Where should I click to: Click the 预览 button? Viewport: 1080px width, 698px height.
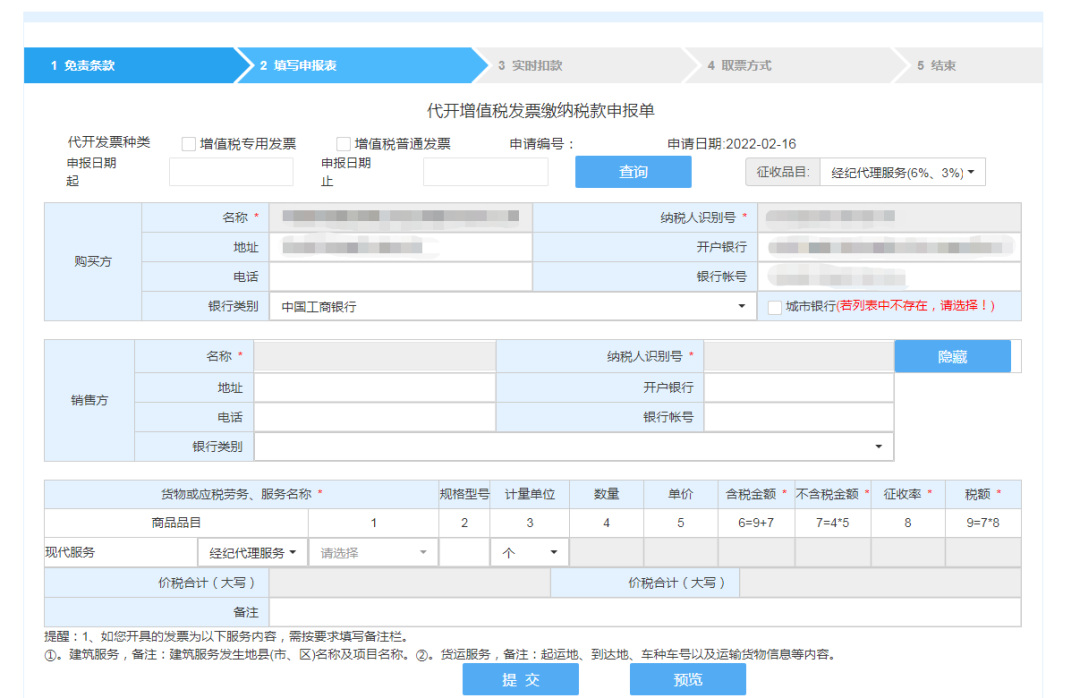tap(687, 680)
